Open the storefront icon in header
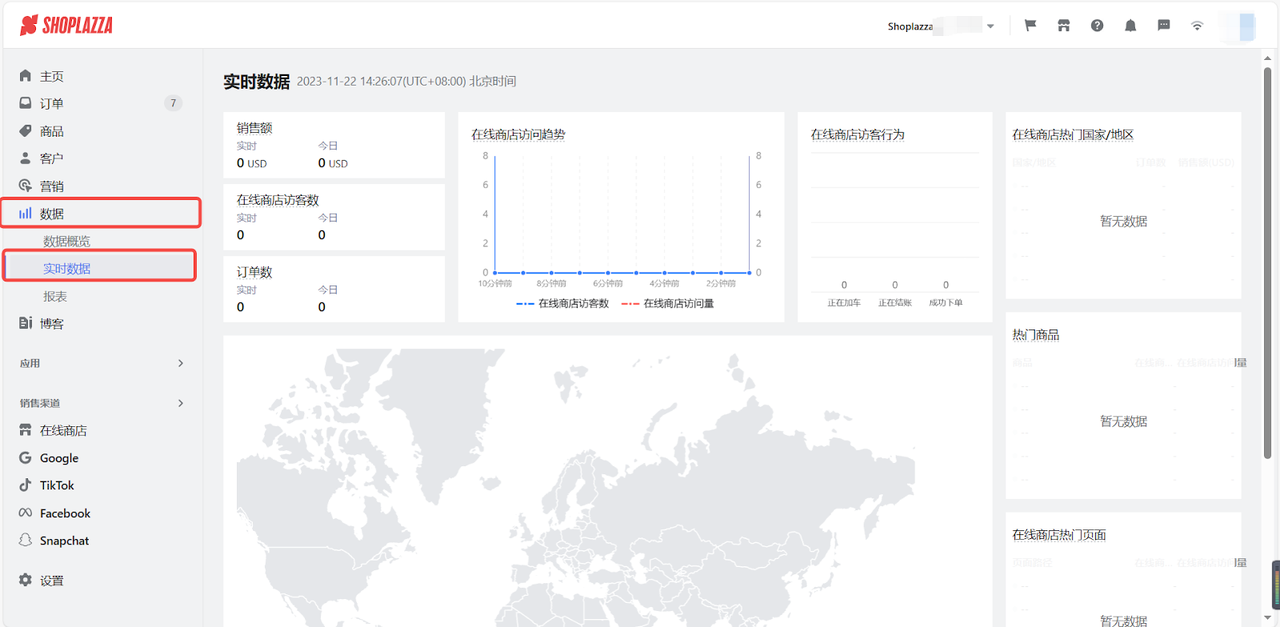 click(x=1063, y=26)
